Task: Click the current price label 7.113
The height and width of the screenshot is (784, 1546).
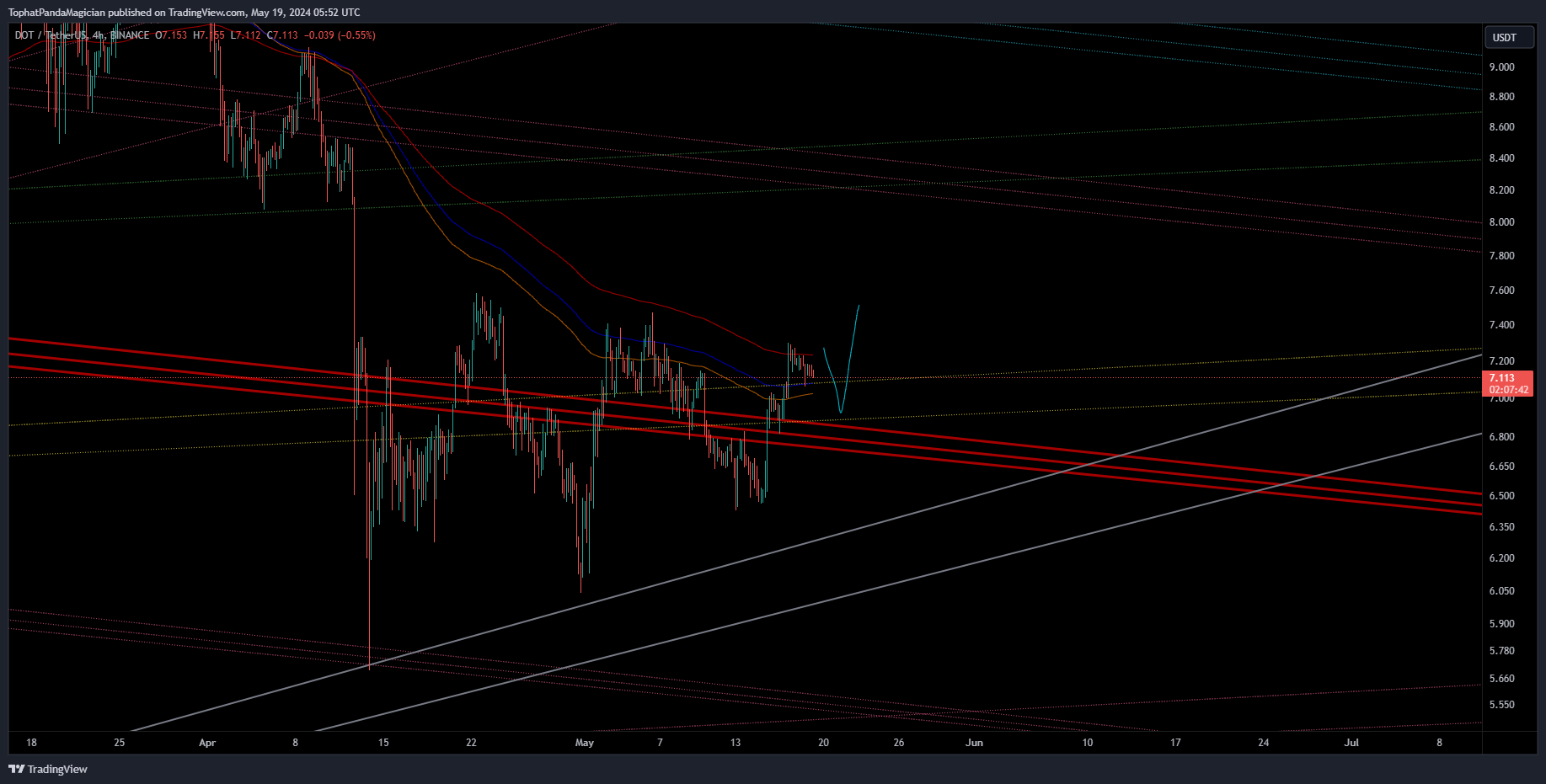Action: pyautogui.click(x=1501, y=379)
